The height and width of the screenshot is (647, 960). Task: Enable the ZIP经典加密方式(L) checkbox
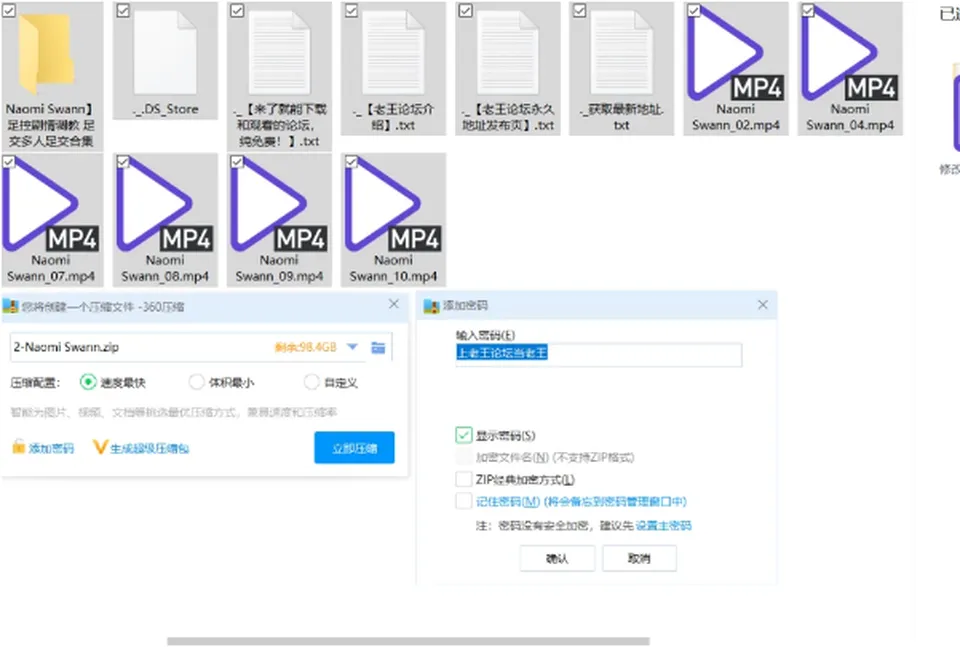(463, 479)
